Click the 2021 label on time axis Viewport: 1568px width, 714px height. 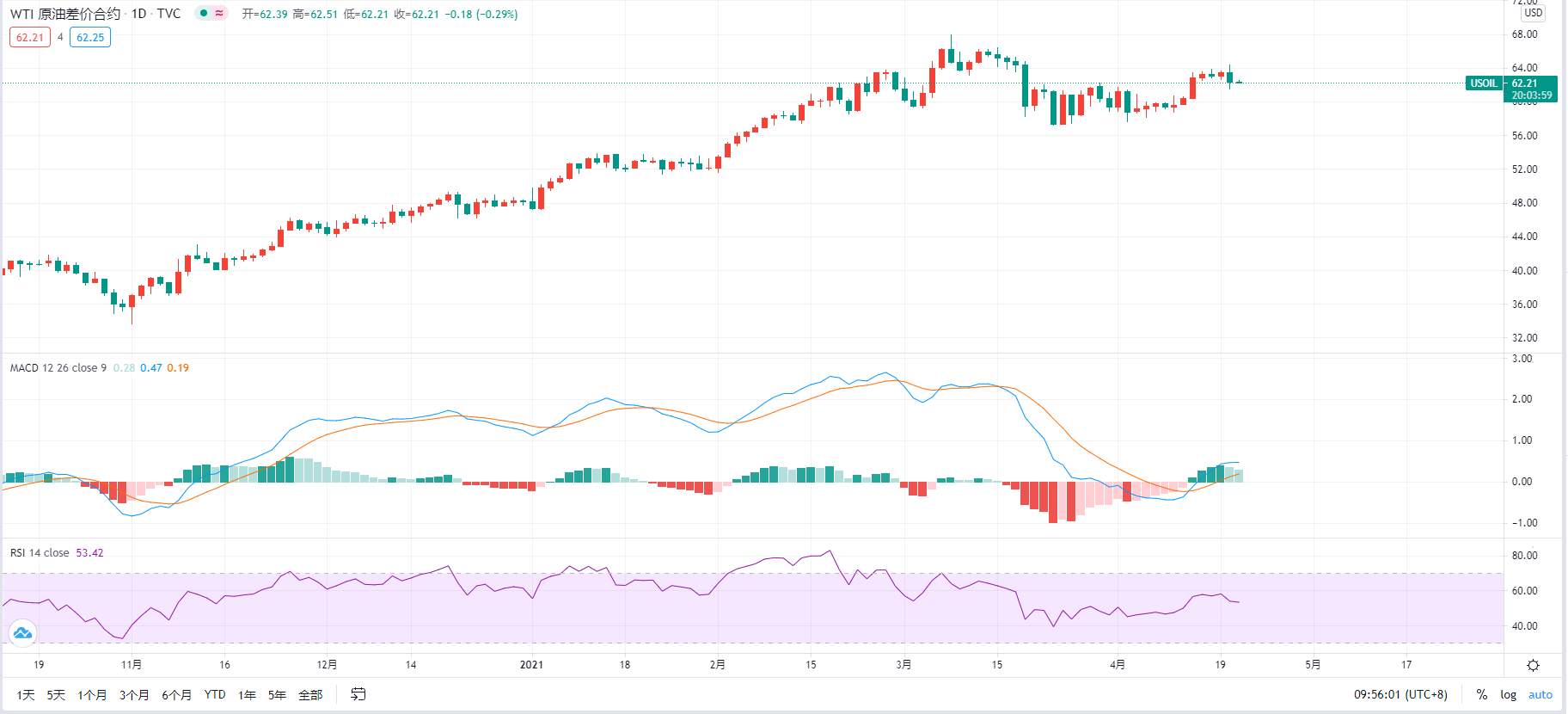coord(532,664)
